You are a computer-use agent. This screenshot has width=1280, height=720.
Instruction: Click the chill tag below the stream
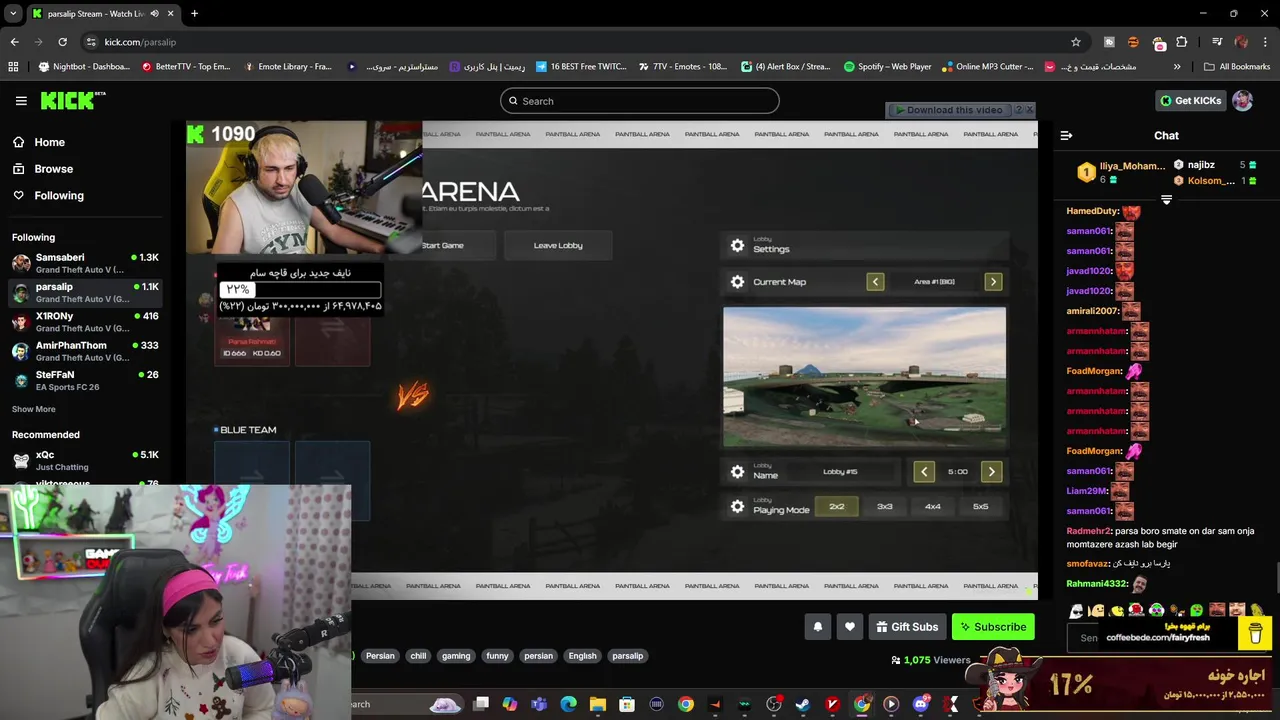(x=418, y=656)
